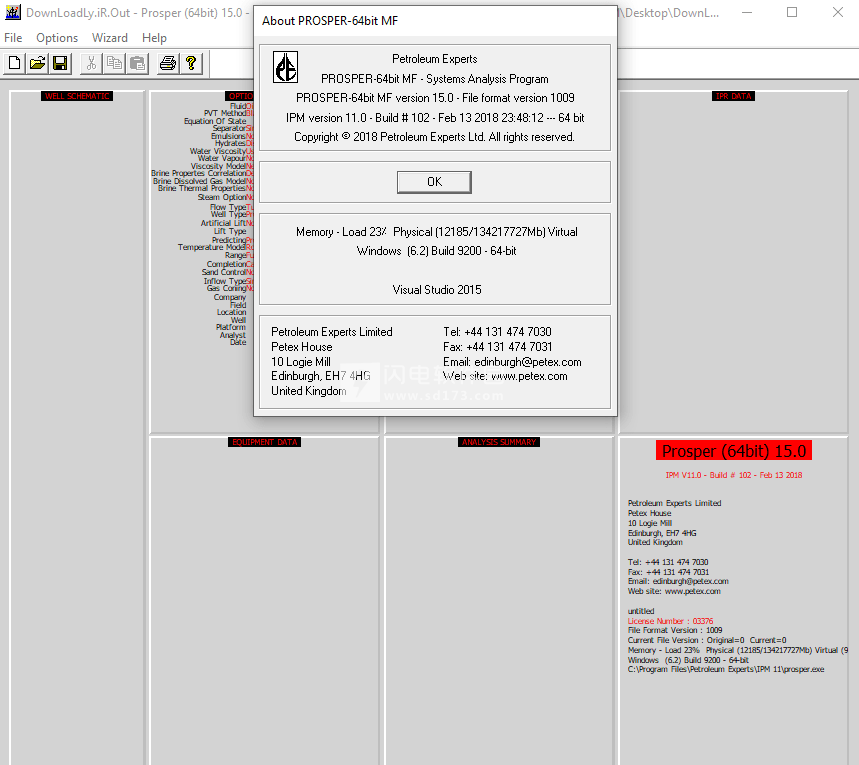Click the Temperature Model options row
Viewport: 859px width, 765px height.
215,247
